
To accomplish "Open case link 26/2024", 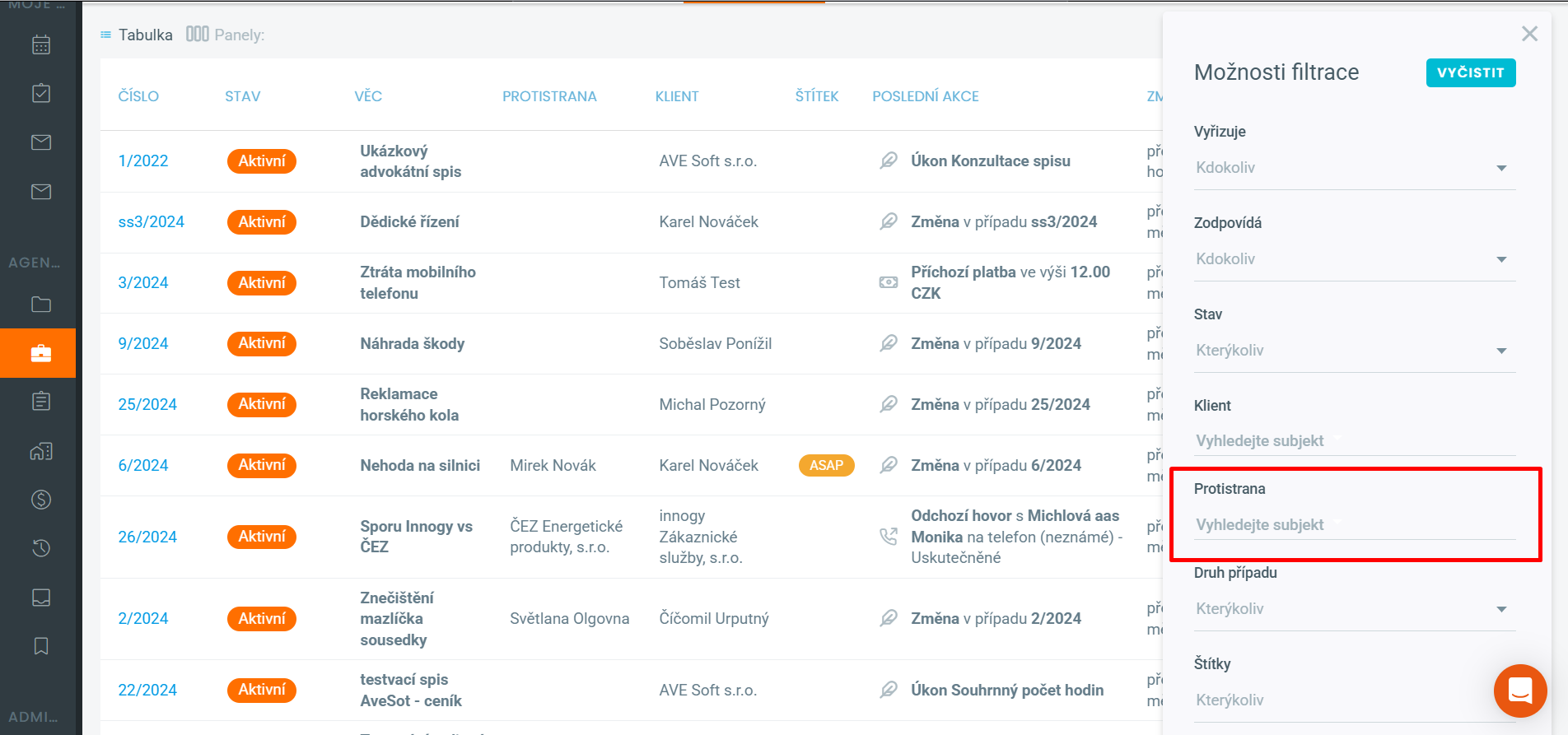I will pyautogui.click(x=147, y=537).
